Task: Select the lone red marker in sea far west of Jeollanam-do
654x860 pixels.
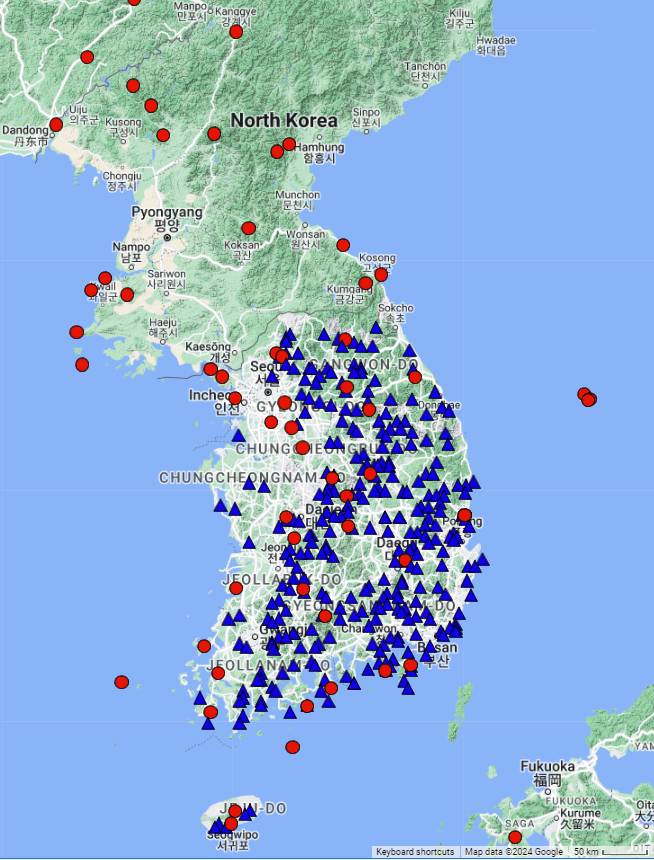Action: click(122, 682)
